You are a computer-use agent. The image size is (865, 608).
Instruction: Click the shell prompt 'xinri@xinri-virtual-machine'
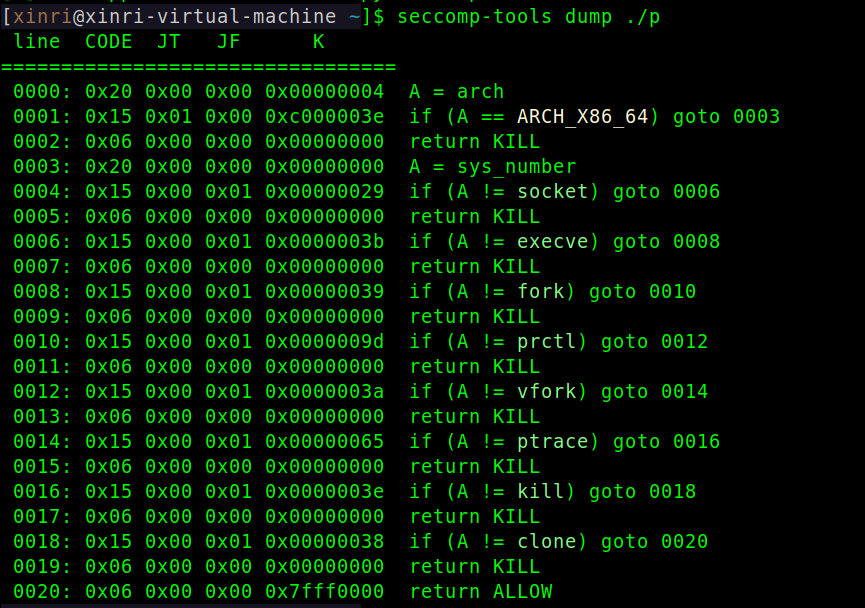coord(174,17)
